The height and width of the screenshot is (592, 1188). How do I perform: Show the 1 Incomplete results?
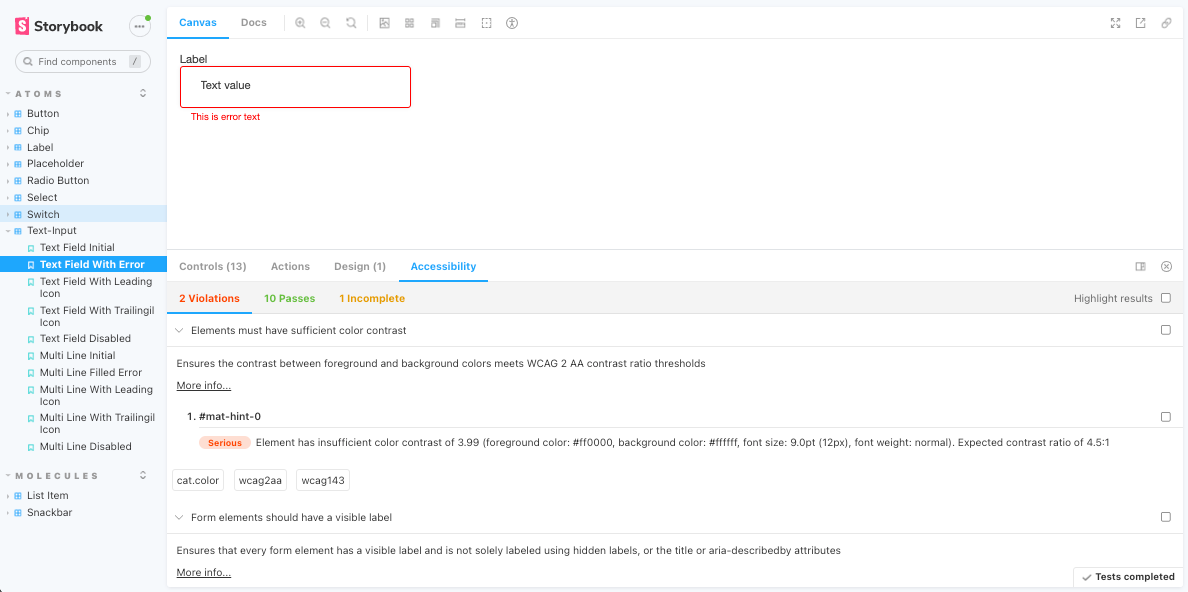click(x=372, y=299)
